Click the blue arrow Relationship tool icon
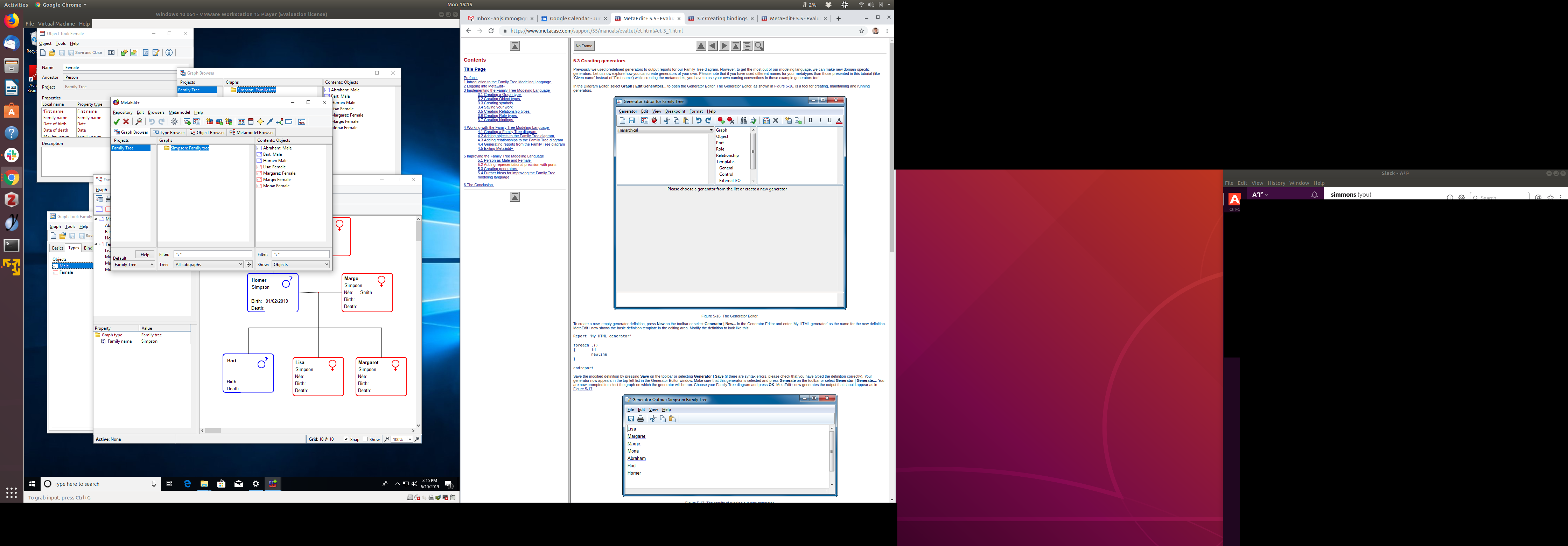 click(270, 122)
